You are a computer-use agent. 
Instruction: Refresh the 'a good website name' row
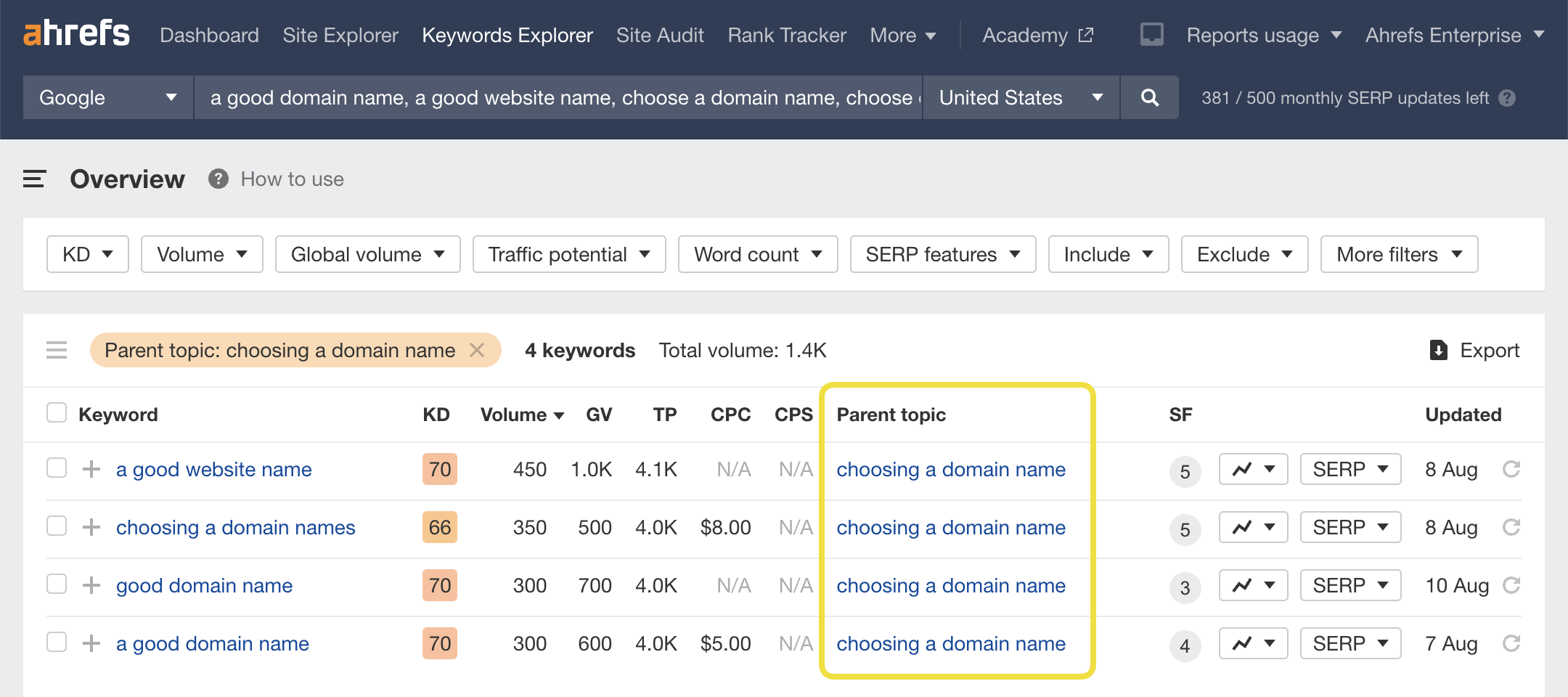tap(1511, 469)
